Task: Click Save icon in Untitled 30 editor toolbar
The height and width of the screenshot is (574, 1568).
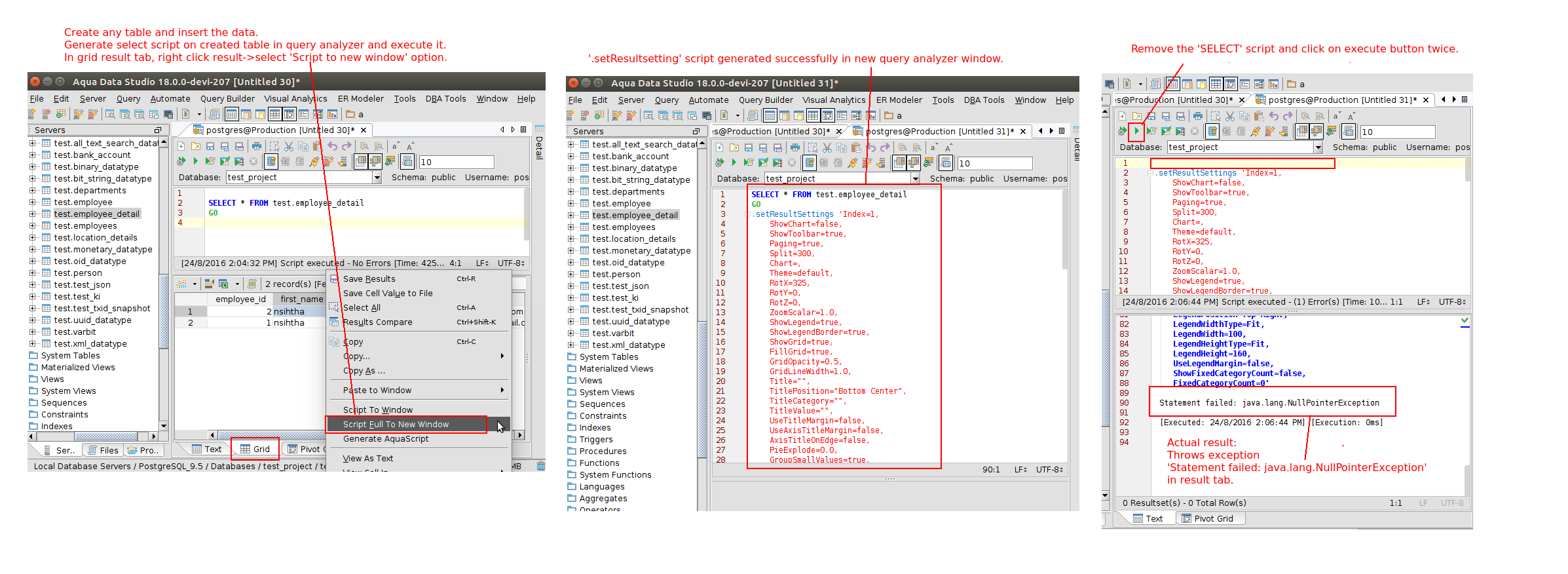Action: coord(210,146)
